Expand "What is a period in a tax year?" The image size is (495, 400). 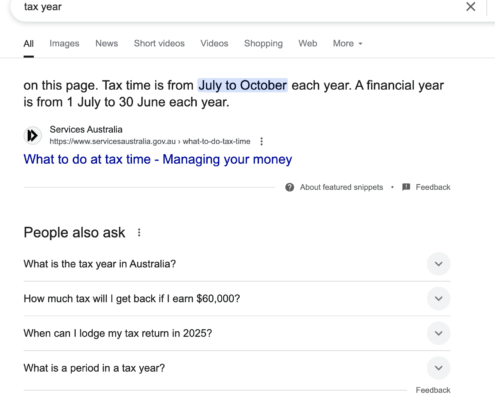pyautogui.click(x=439, y=368)
